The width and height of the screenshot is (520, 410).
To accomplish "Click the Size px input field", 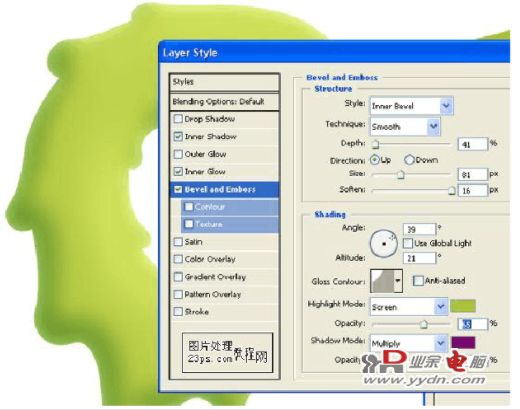I will (x=473, y=174).
